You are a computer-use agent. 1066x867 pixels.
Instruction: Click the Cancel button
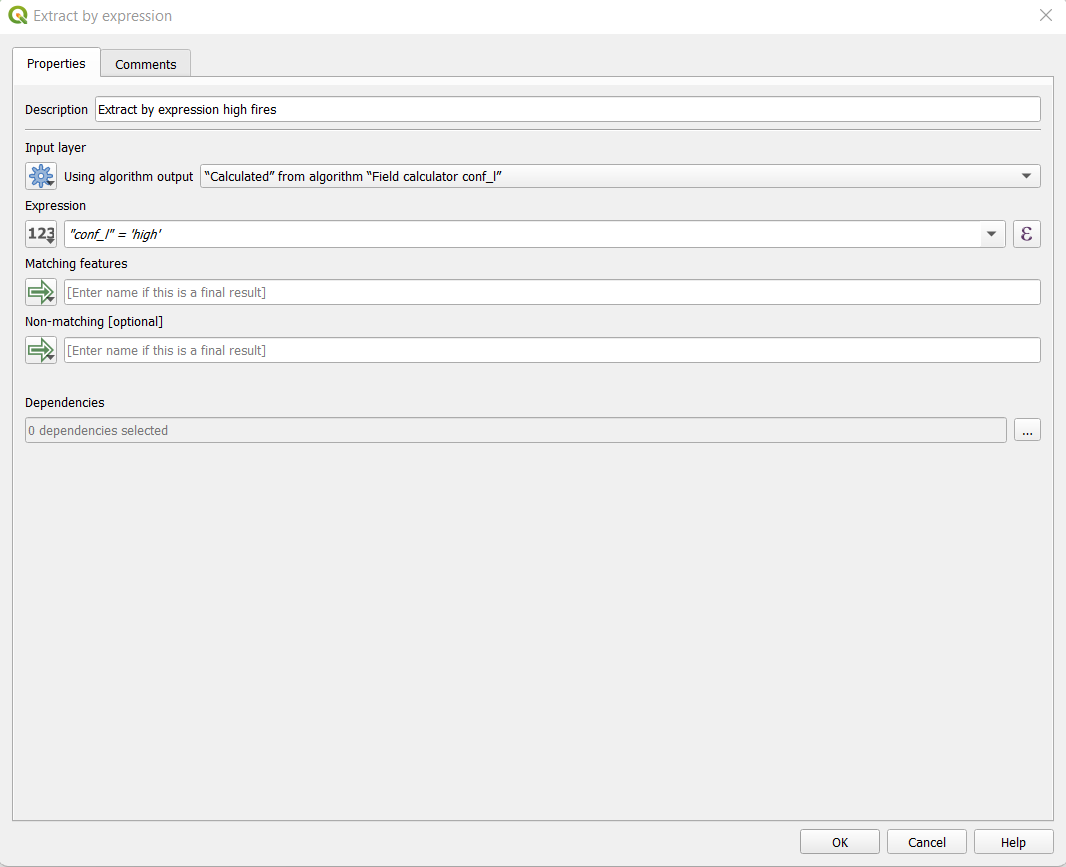coord(926,842)
